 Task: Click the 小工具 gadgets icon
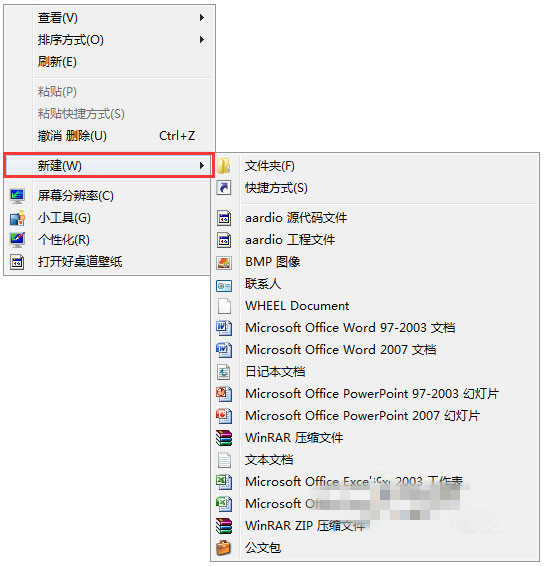17,218
